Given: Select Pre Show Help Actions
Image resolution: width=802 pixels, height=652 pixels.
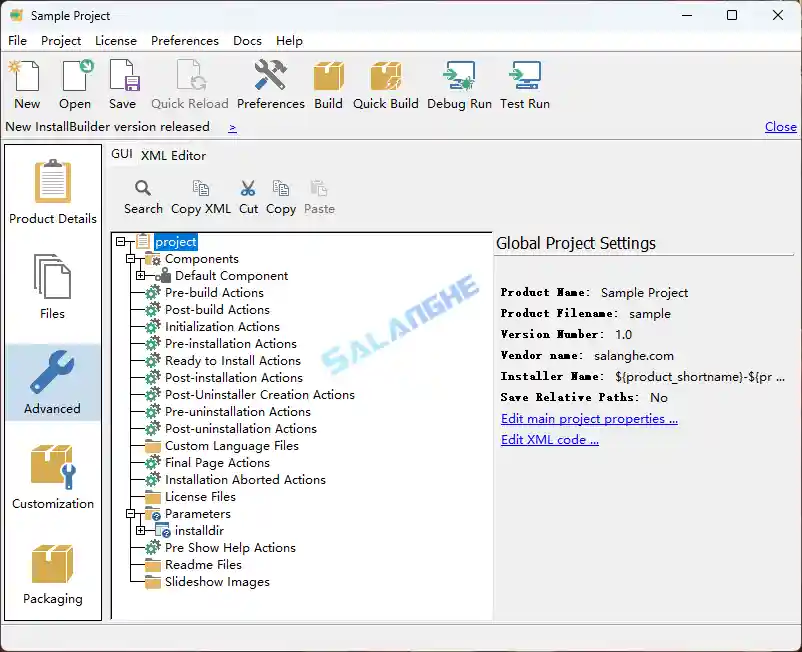Looking at the screenshot, I should 230,547.
